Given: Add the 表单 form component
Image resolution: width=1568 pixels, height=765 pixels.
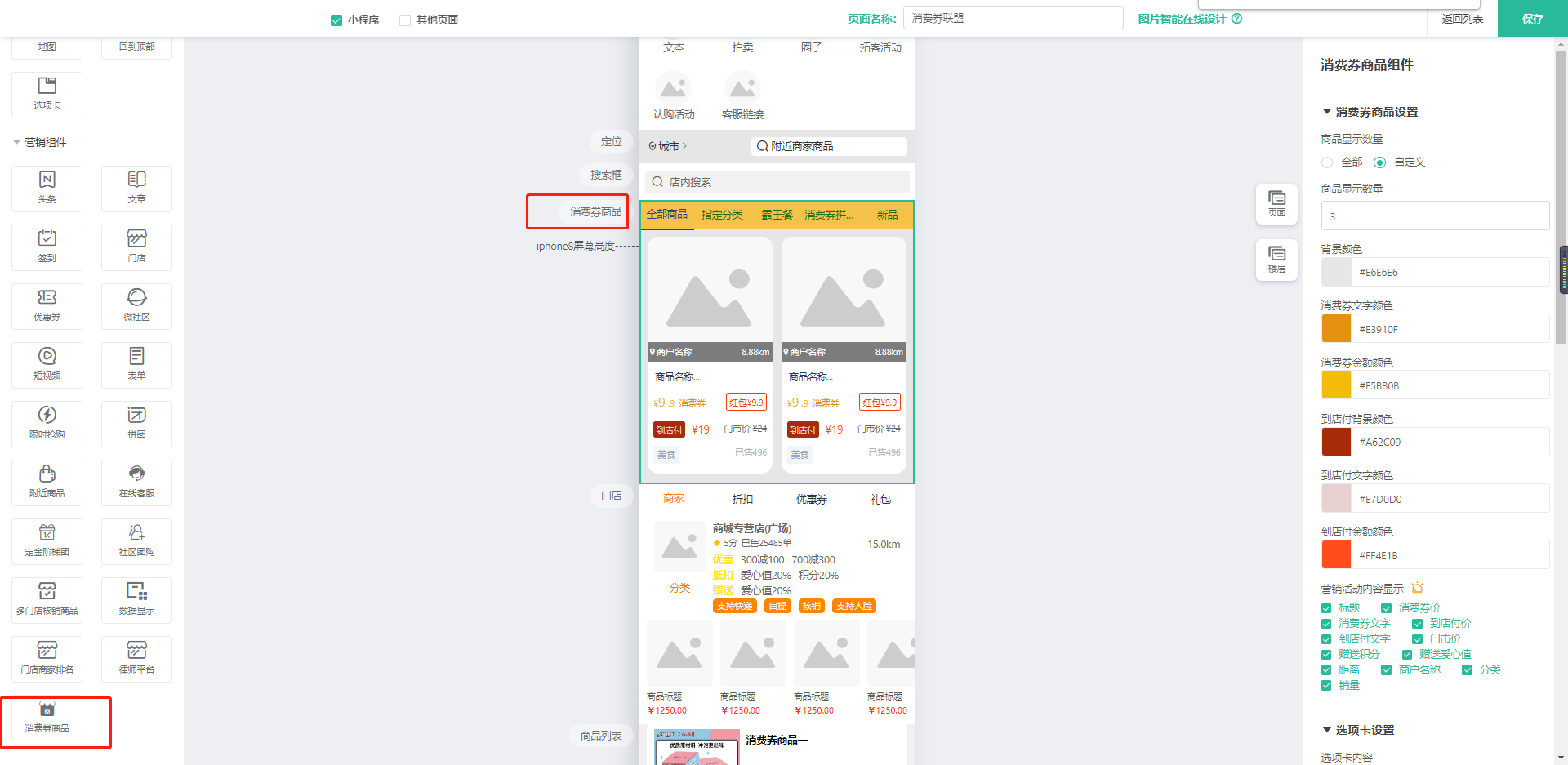Looking at the screenshot, I should (136, 365).
